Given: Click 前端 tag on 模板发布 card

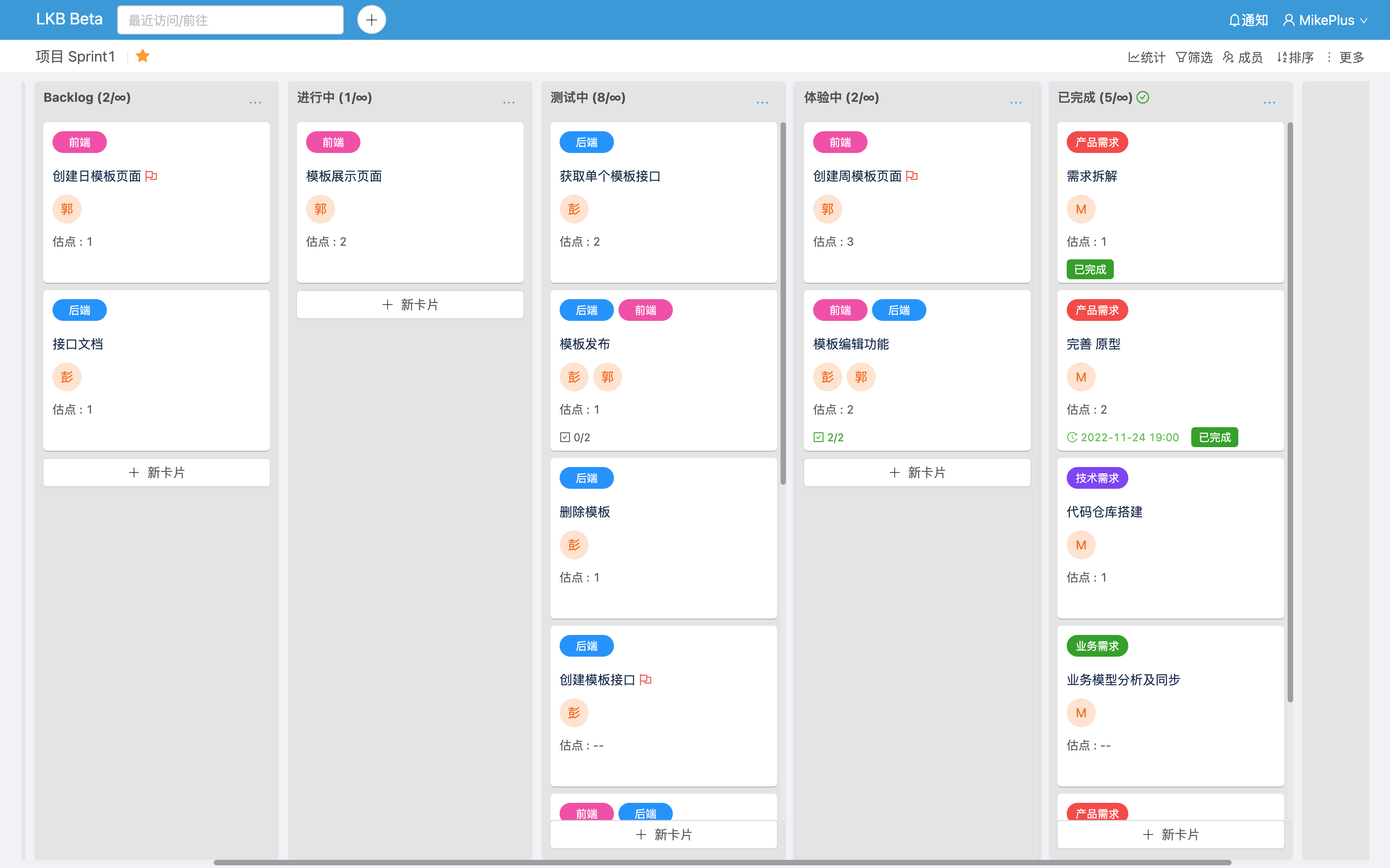Looking at the screenshot, I should click(645, 310).
